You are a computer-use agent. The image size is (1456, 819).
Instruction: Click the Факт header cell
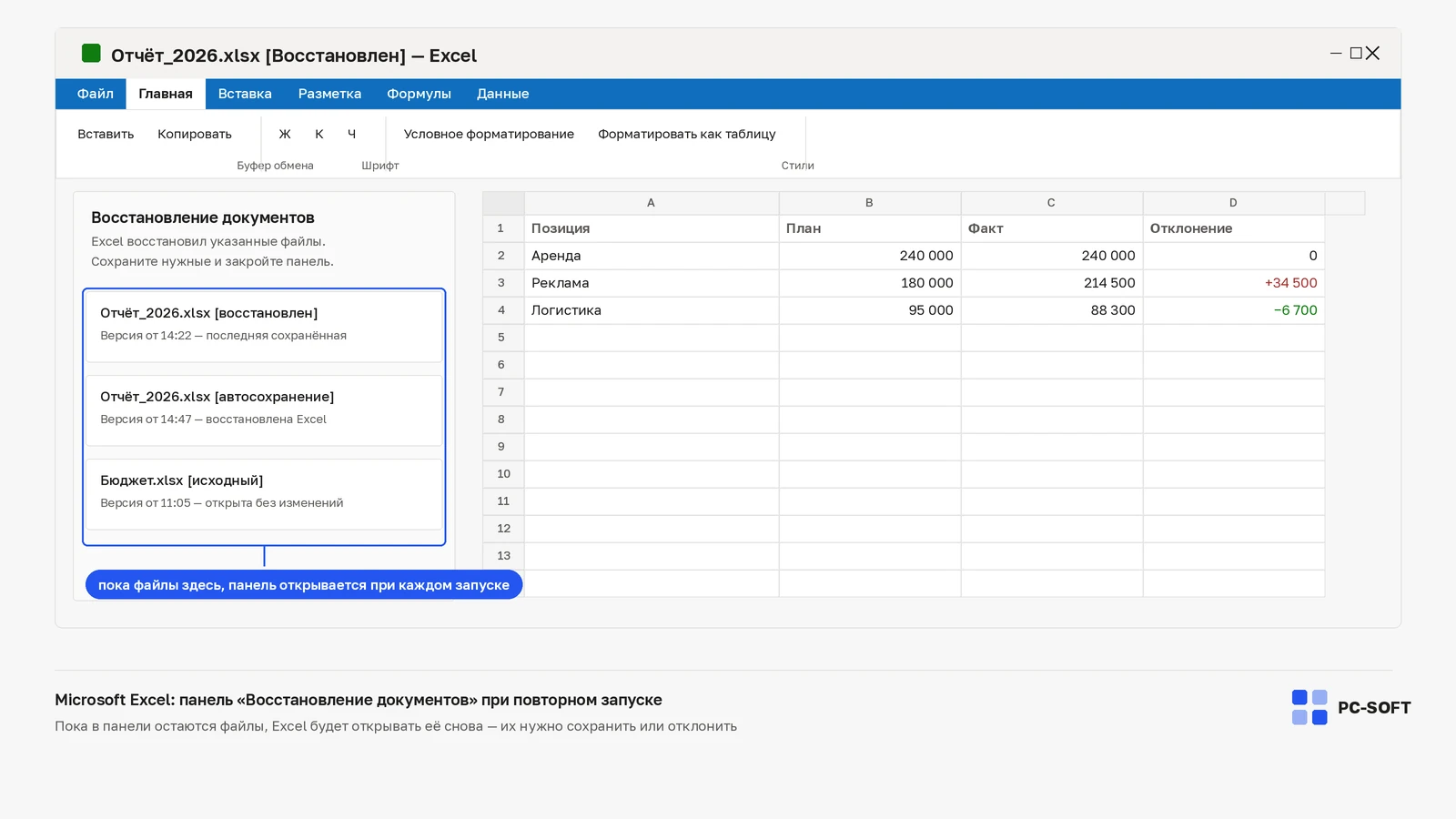click(x=1051, y=228)
